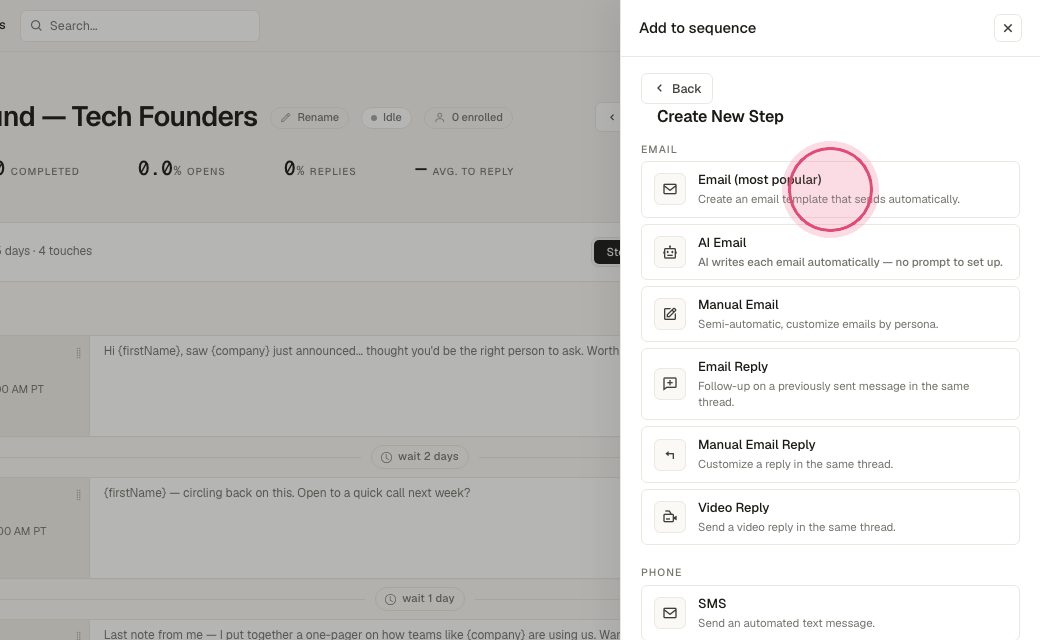Select the Manual Email Reply option
The image size is (1040, 640).
pos(830,455)
